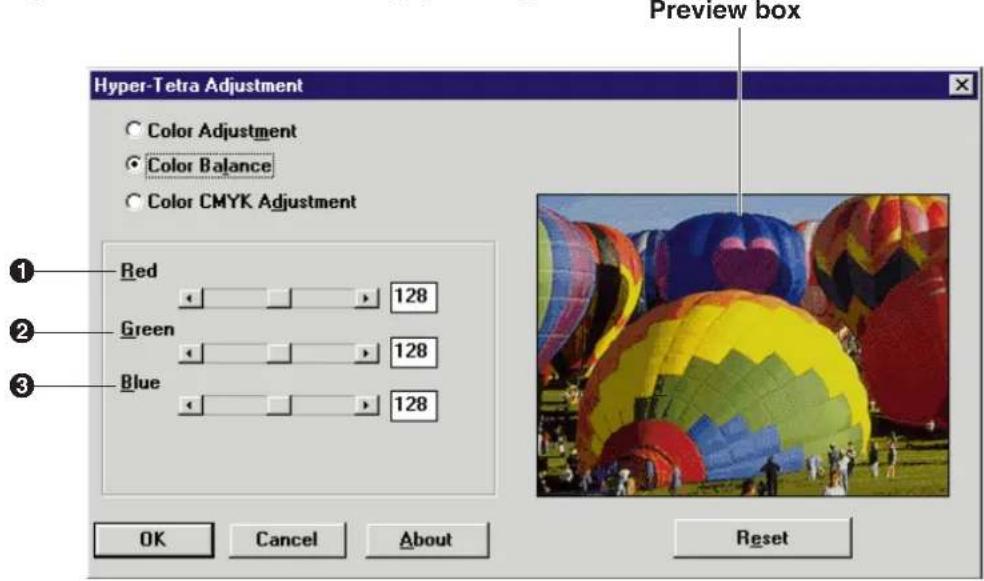Click the Red slider's right arrow
This screenshot has width=984, height=581.
click(366, 297)
